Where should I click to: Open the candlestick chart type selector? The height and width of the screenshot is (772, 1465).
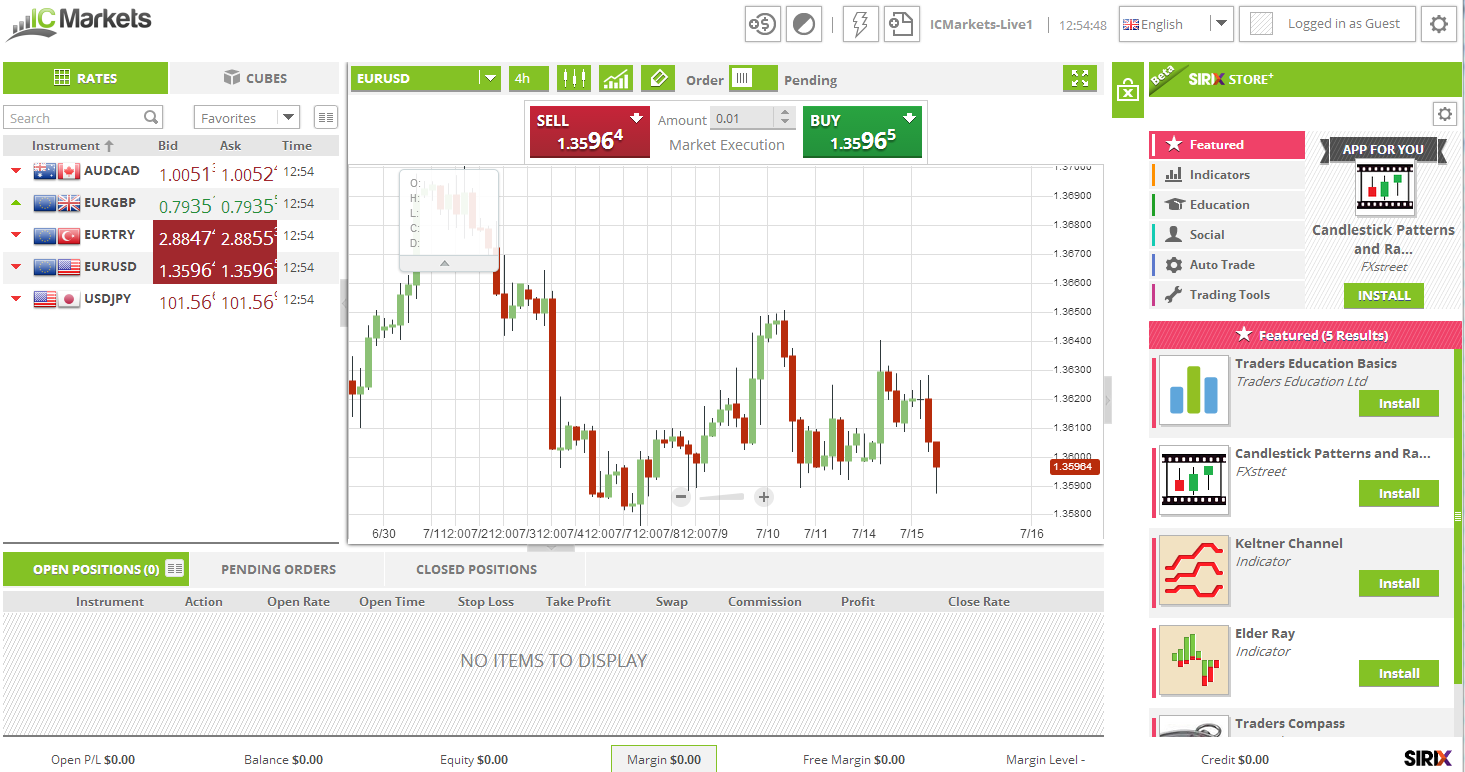tap(574, 78)
